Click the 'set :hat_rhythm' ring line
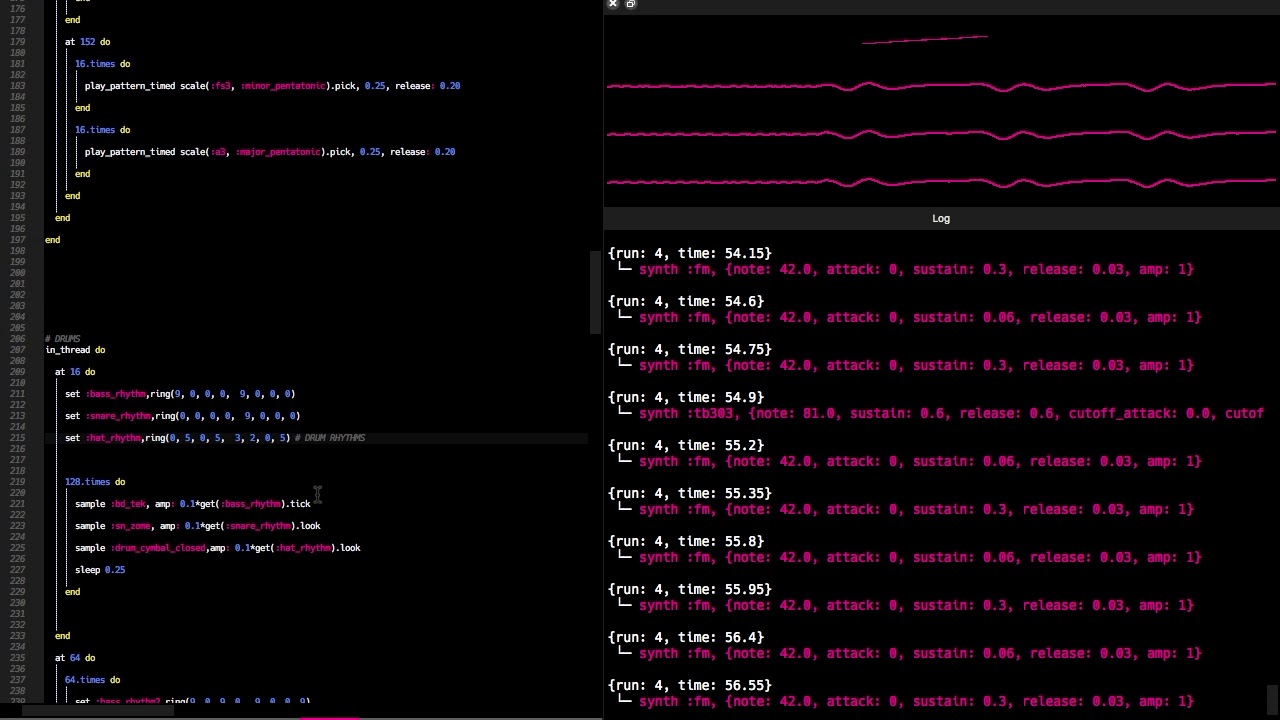Screen dimensions: 1280x720 tap(177, 438)
